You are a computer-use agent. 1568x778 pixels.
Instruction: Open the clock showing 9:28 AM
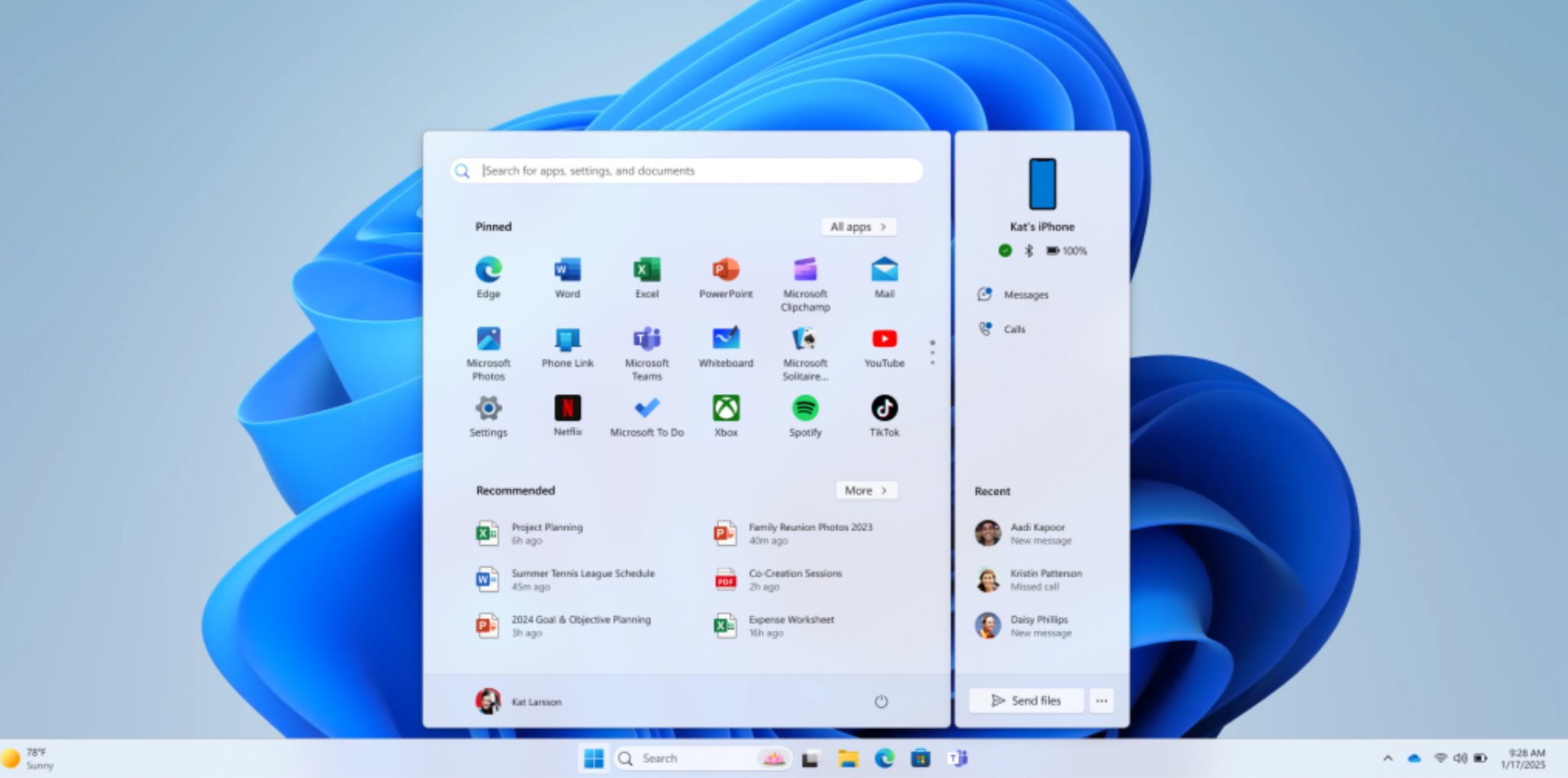coord(1523,759)
